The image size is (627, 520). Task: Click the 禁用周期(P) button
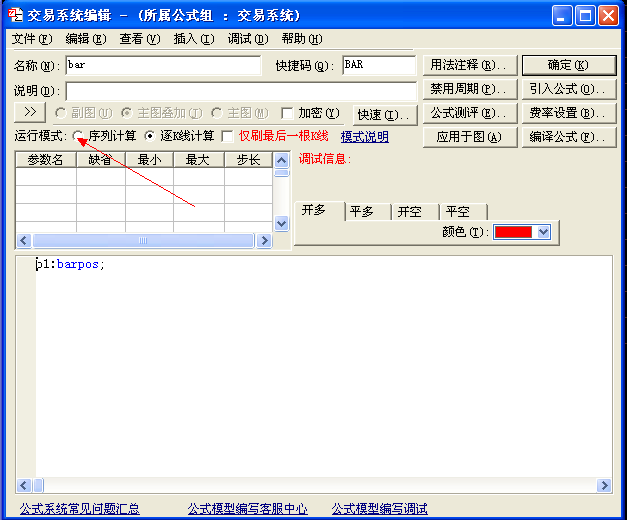[x=470, y=89]
